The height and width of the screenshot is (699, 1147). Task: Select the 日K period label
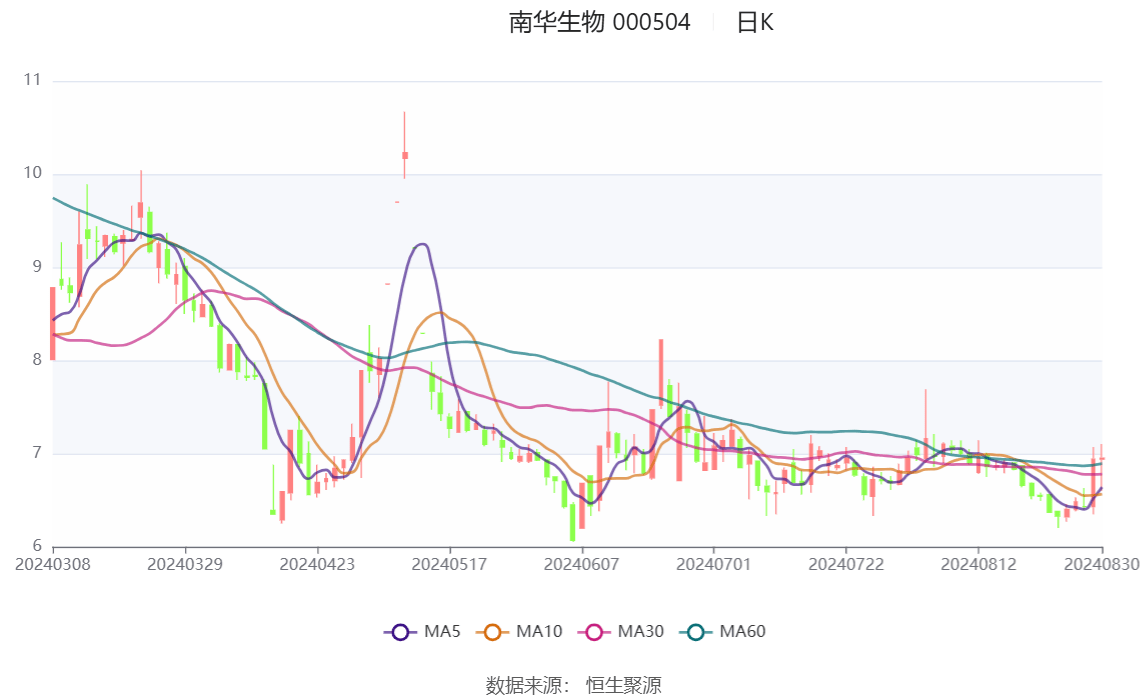755,23
